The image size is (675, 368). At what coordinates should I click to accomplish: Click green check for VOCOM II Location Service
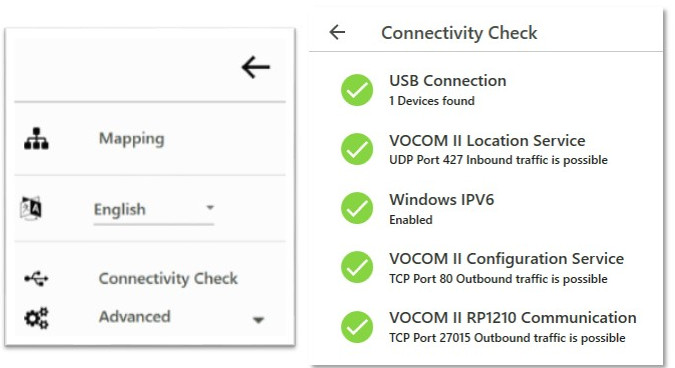(x=357, y=149)
